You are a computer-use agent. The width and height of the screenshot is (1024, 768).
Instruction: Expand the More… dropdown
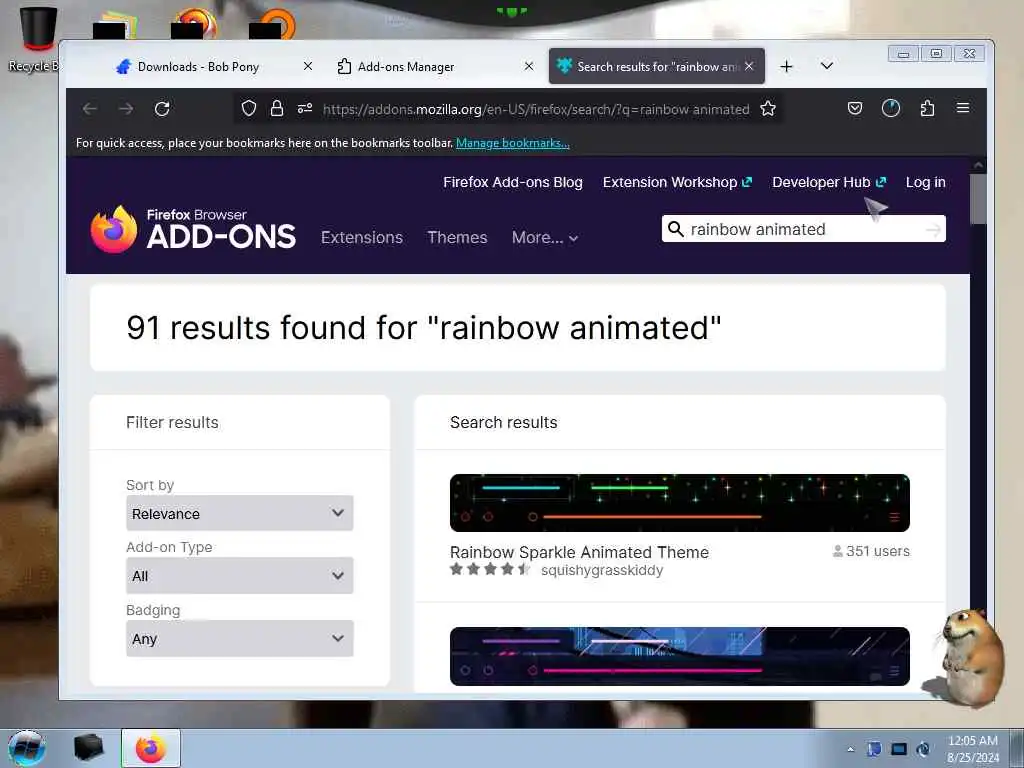pyautogui.click(x=545, y=238)
